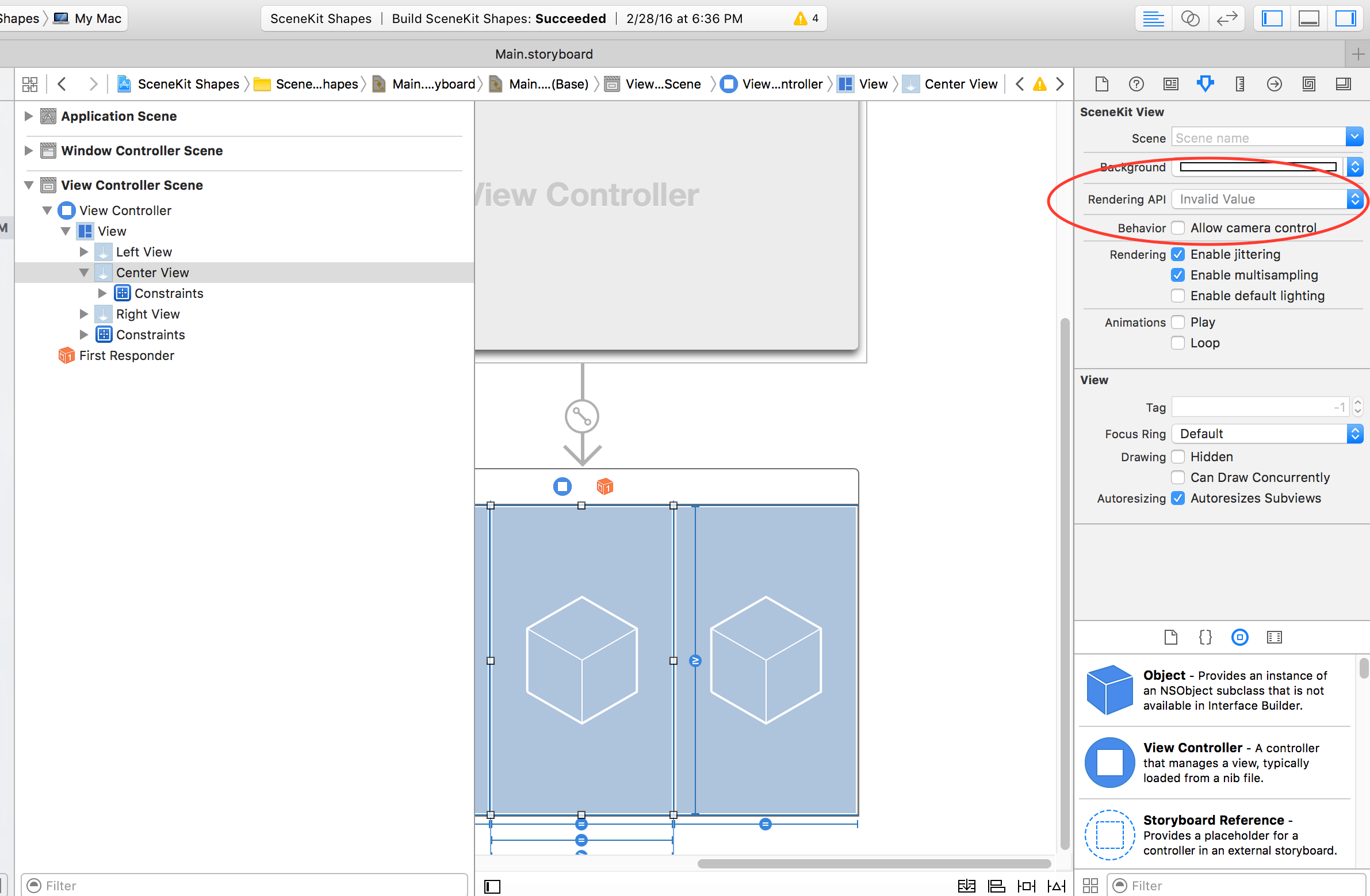Add a new editor tab with plus
The width and height of the screenshot is (1370, 896).
1358,54
